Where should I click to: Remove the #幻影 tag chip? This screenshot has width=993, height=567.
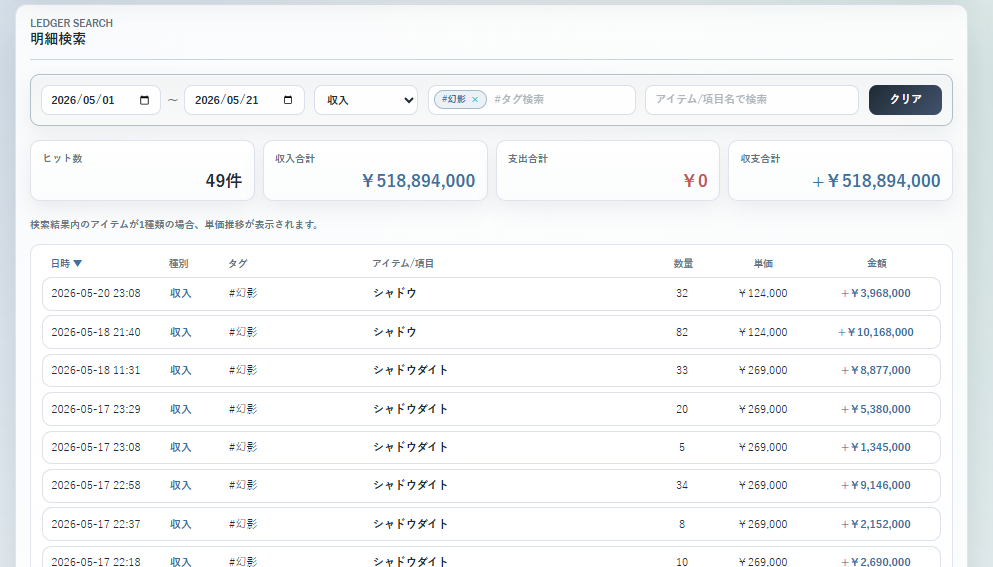(475, 99)
